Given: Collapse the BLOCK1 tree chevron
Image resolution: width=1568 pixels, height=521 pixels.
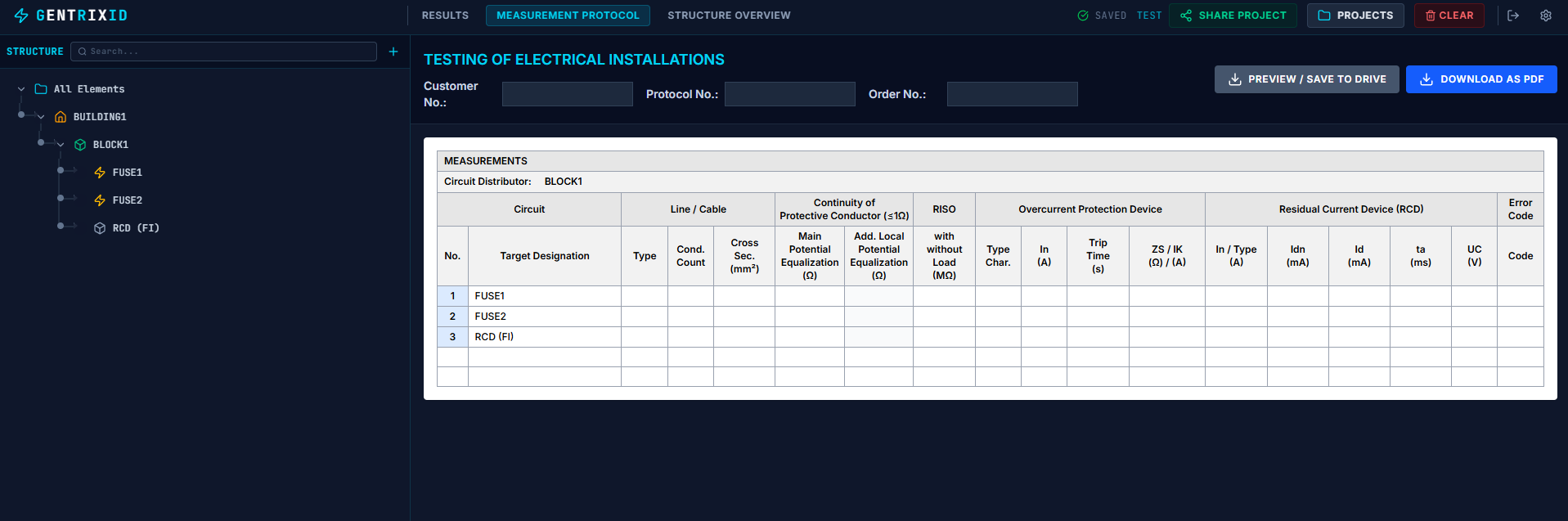Looking at the screenshot, I should click(61, 145).
